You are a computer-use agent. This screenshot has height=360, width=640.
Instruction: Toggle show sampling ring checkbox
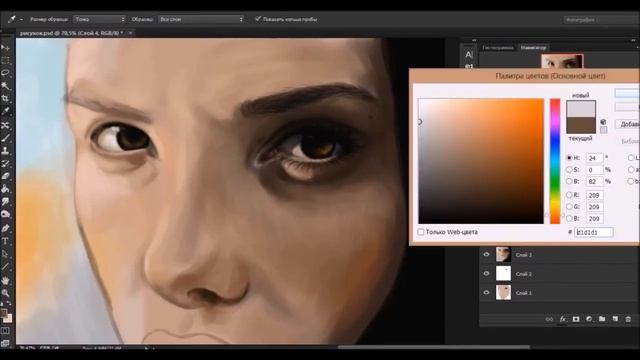click(x=258, y=19)
